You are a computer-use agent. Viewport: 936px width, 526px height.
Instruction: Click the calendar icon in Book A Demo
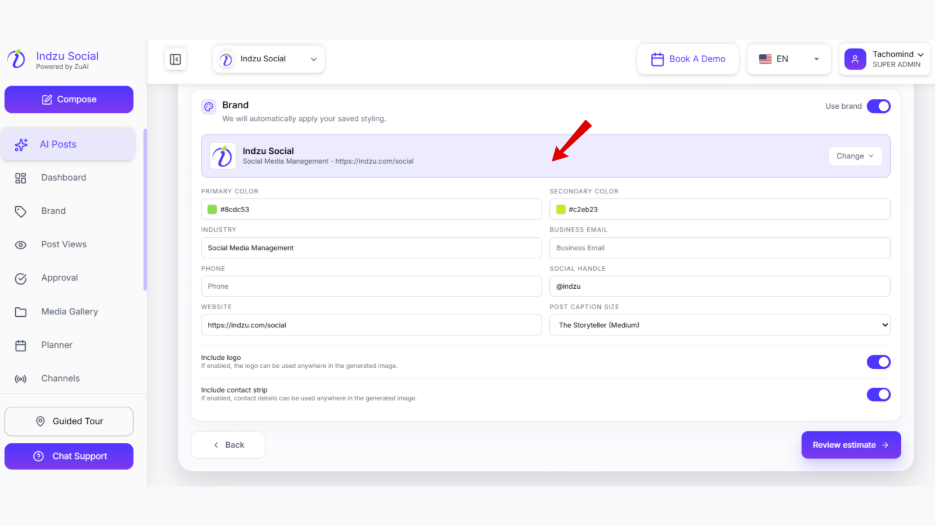click(657, 59)
